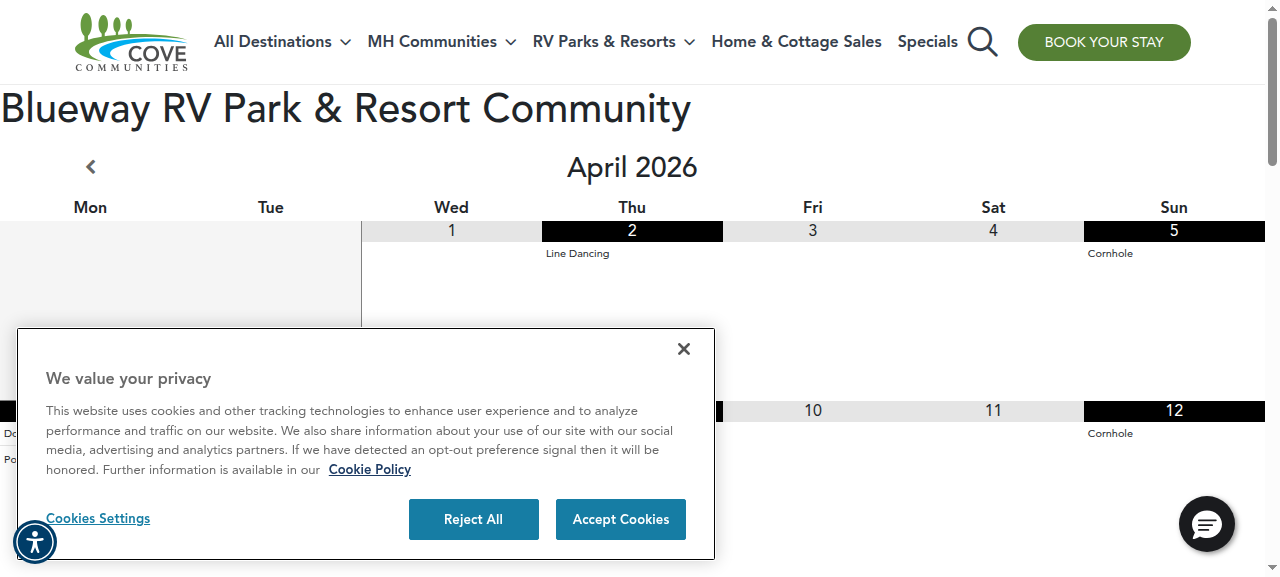Click the Mon column header

90,207
